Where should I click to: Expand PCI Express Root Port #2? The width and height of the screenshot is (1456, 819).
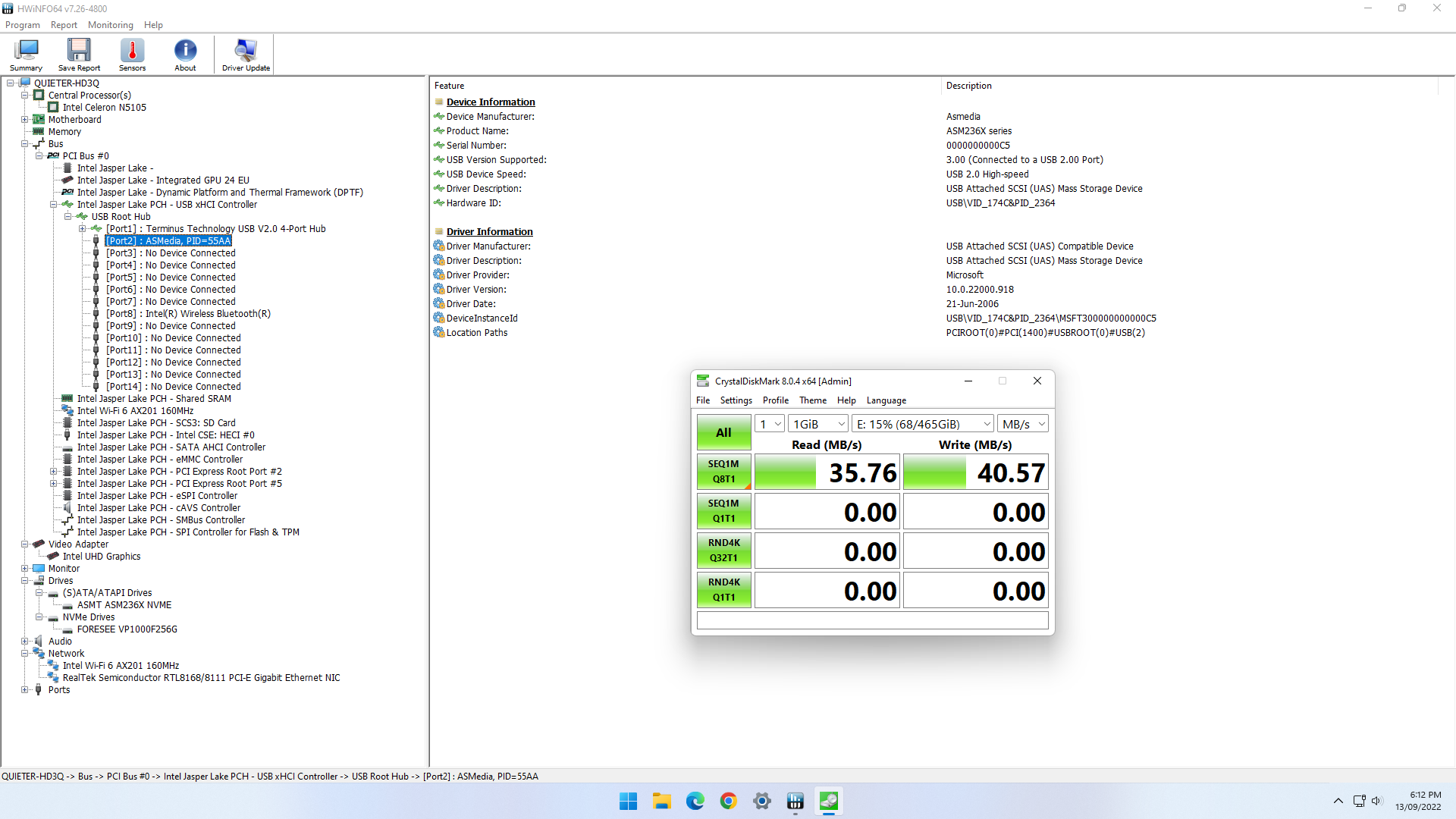coord(54,472)
